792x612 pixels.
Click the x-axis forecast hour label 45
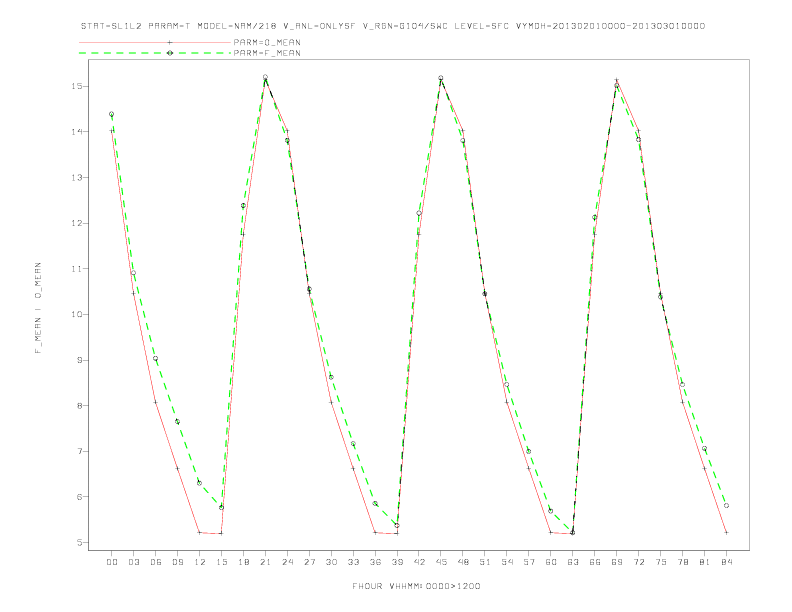pyautogui.click(x=441, y=562)
